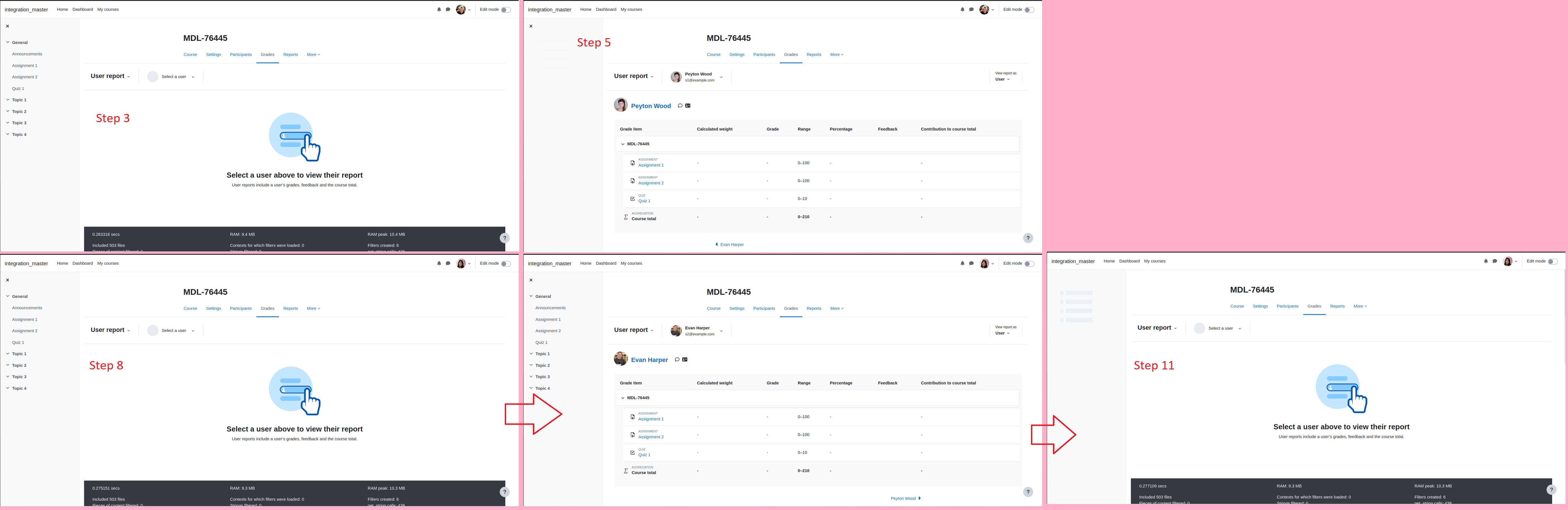Click Home in Step 3 top navigation
The image size is (1568, 510).
[x=63, y=10]
